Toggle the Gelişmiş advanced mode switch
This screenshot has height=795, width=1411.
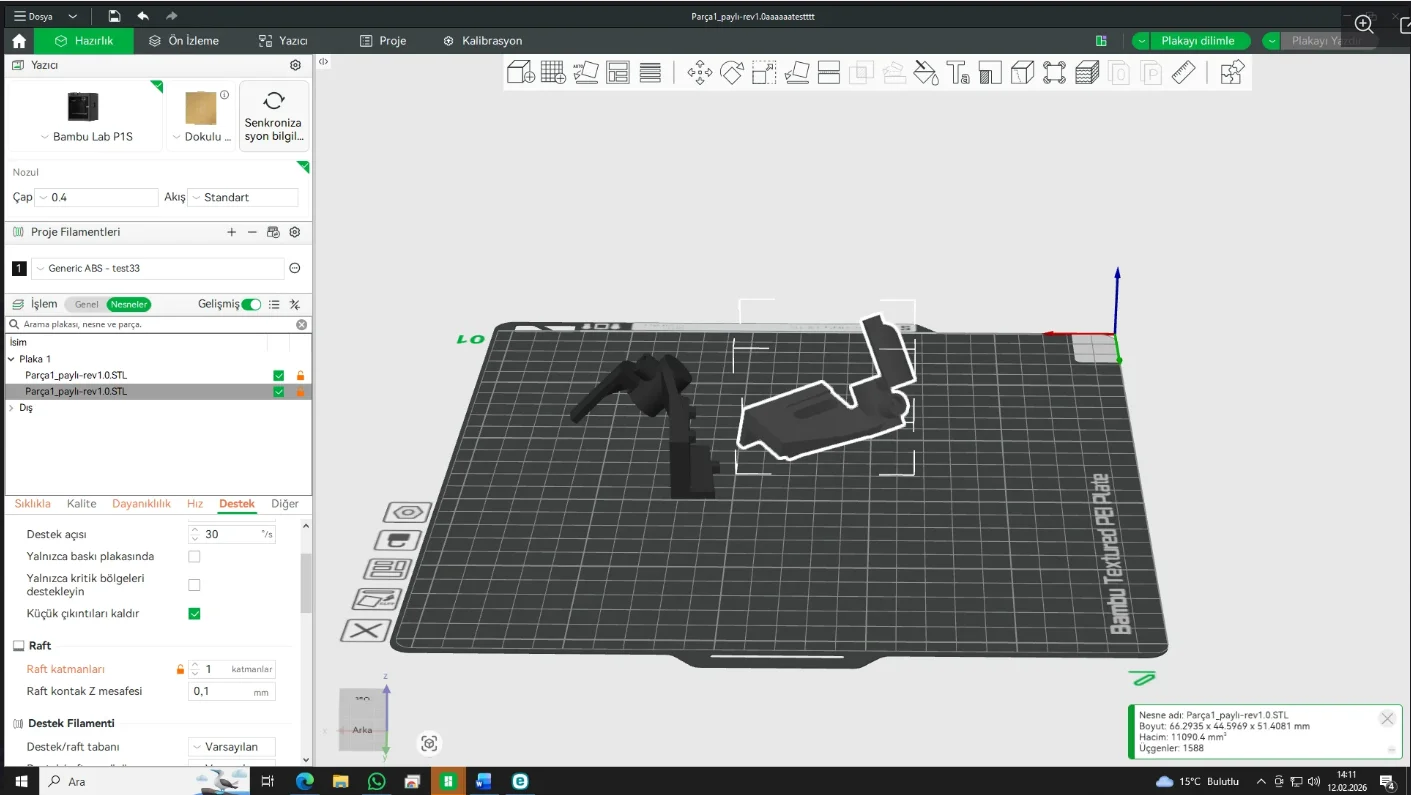(251, 304)
